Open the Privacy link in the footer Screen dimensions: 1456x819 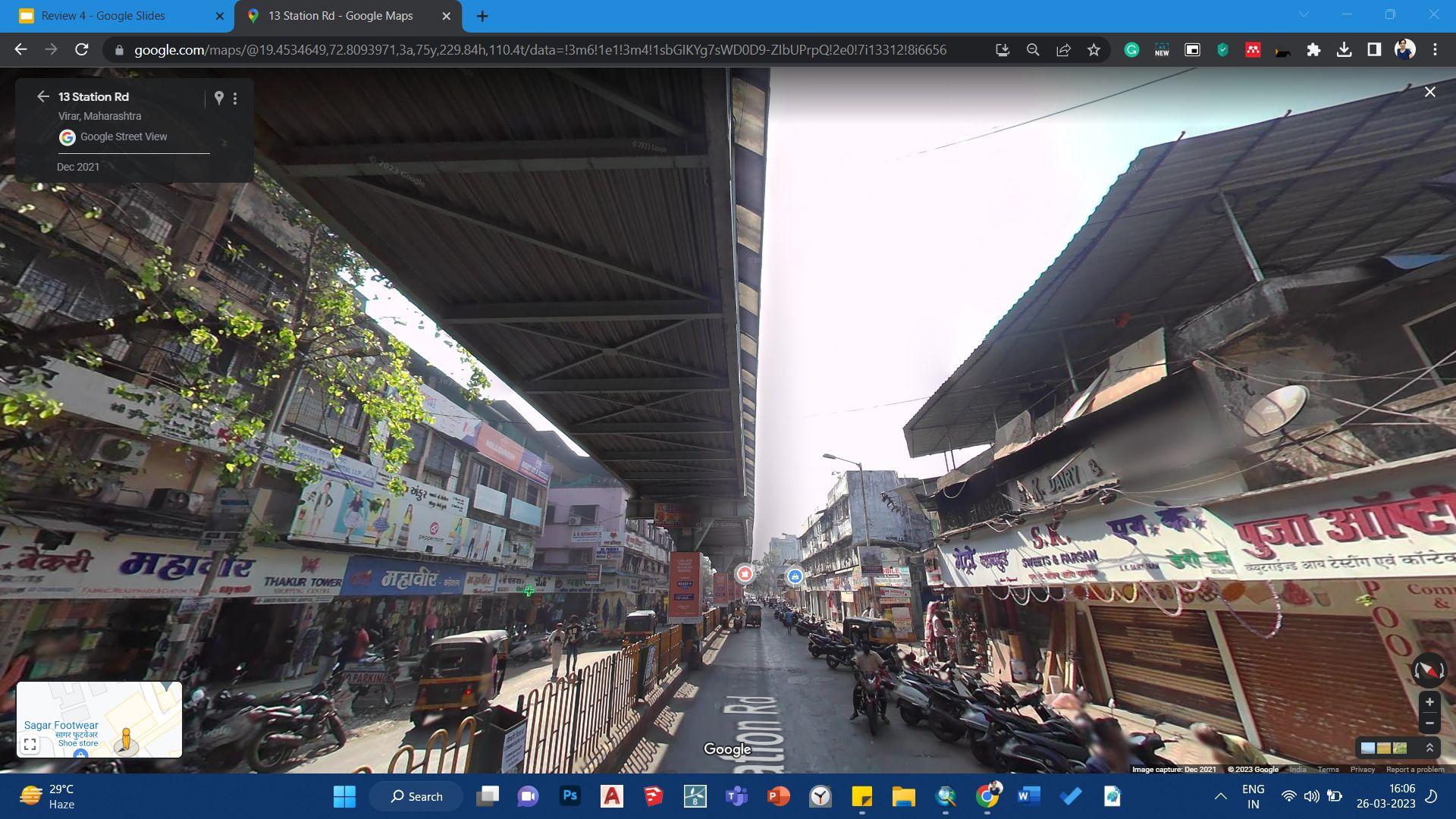pos(1362,770)
